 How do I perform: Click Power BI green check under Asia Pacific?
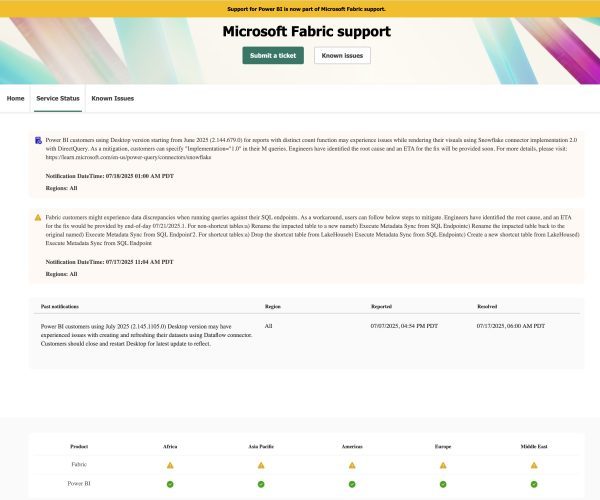pyautogui.click(x=261, y=484)
